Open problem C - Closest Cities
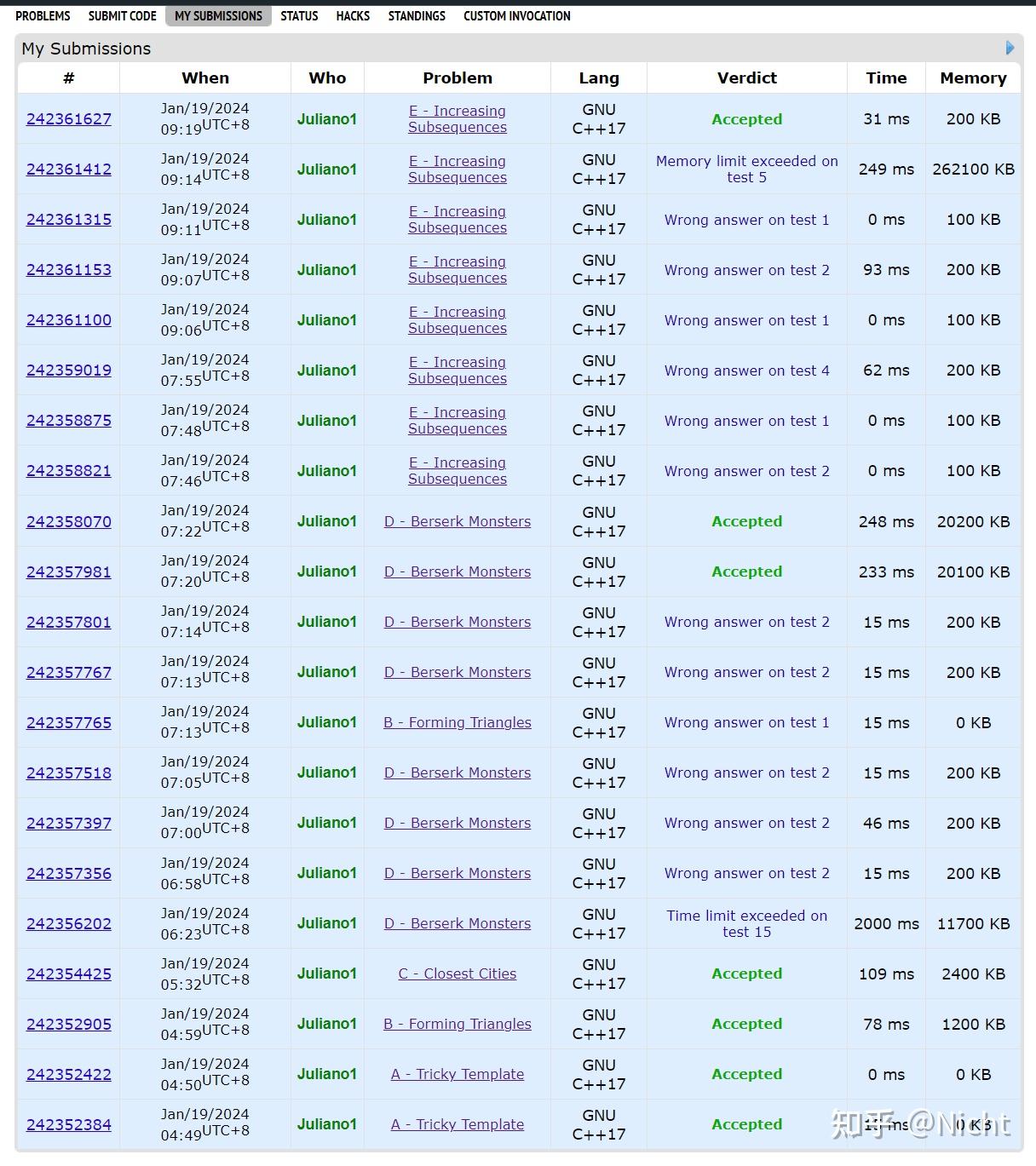The height and width of the screenshot is (1166, 1036). coord(458,974)
